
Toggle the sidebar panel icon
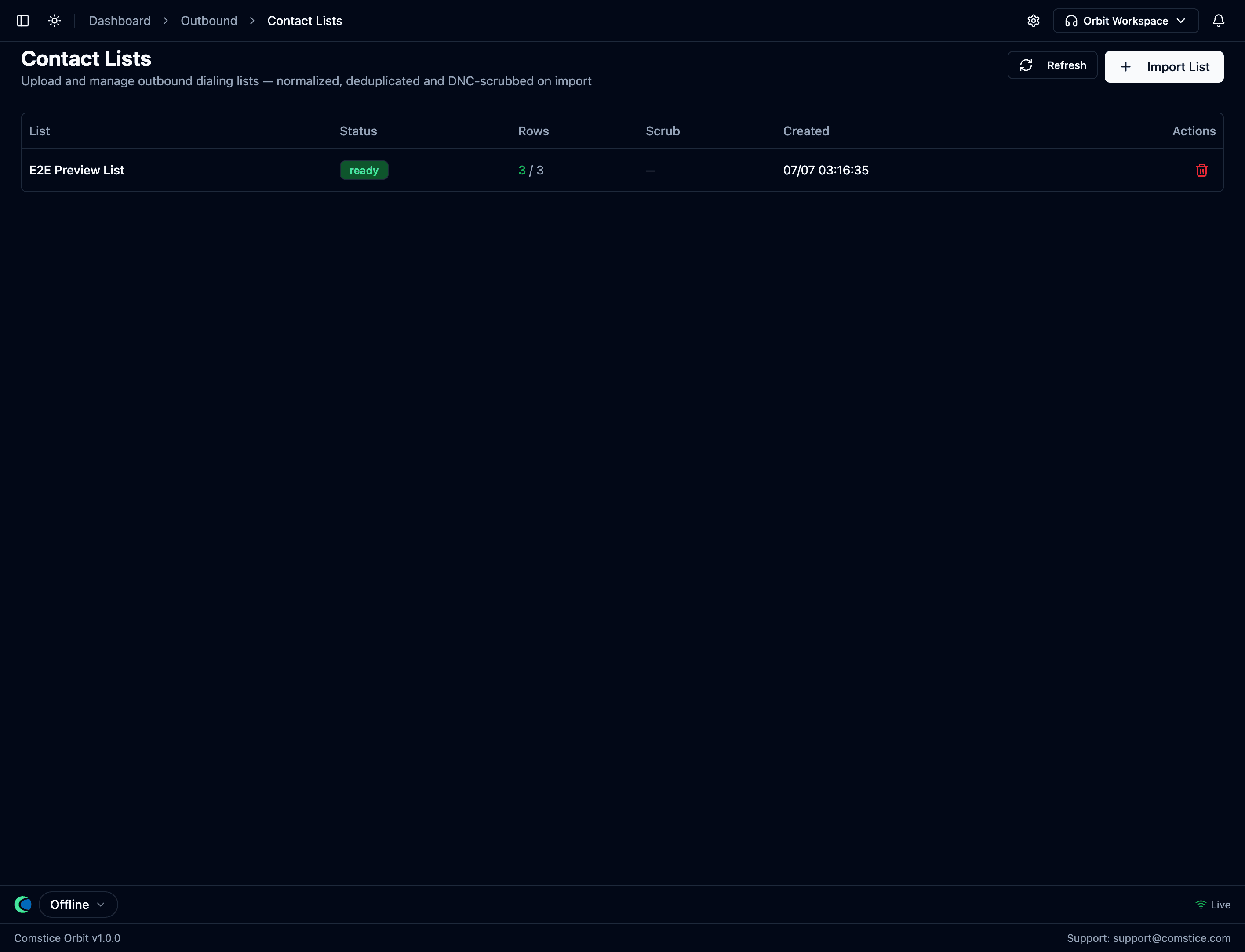[x=23, y=21]
